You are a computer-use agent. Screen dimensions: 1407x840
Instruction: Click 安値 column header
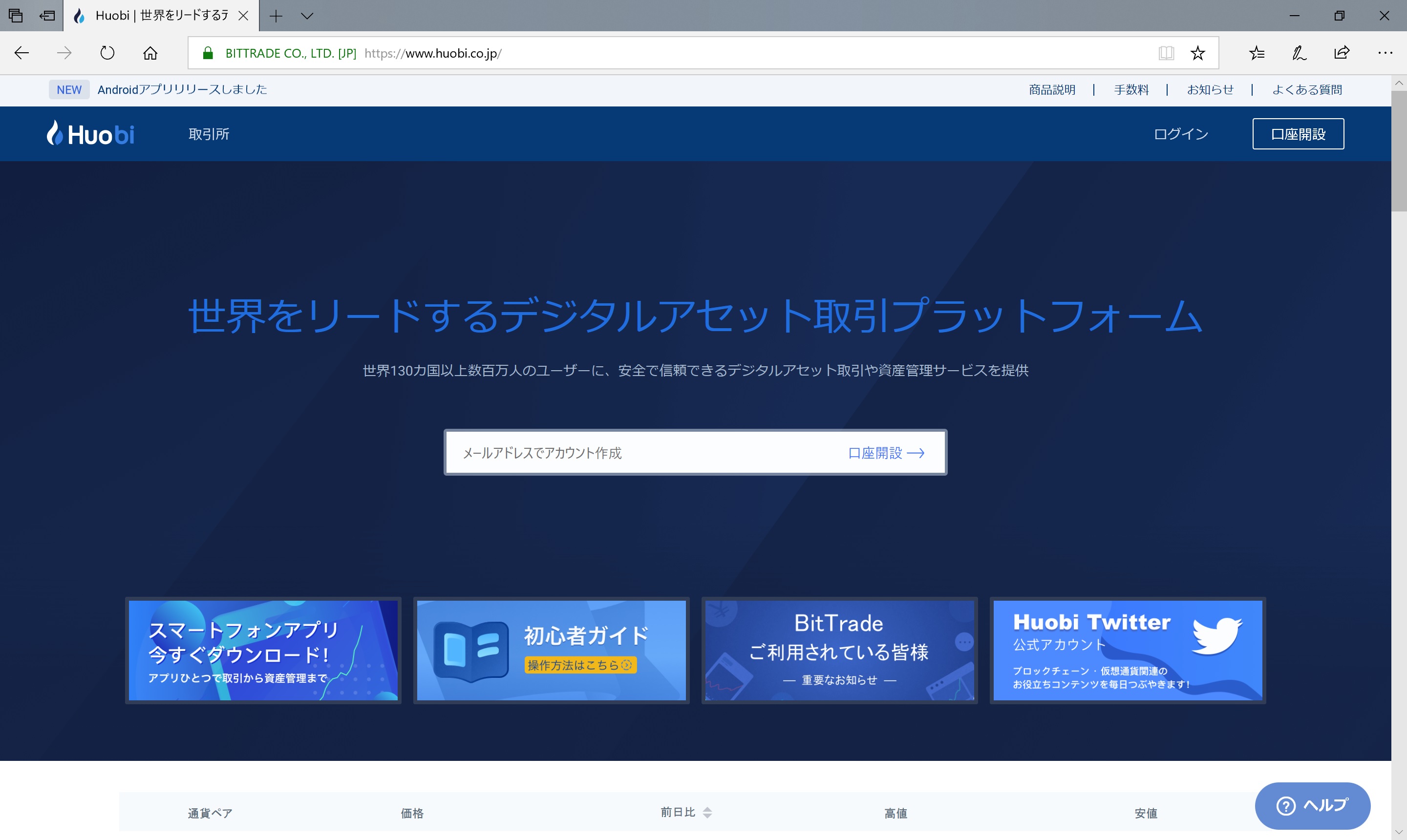pyautogui.click(x=1146, y=814)
